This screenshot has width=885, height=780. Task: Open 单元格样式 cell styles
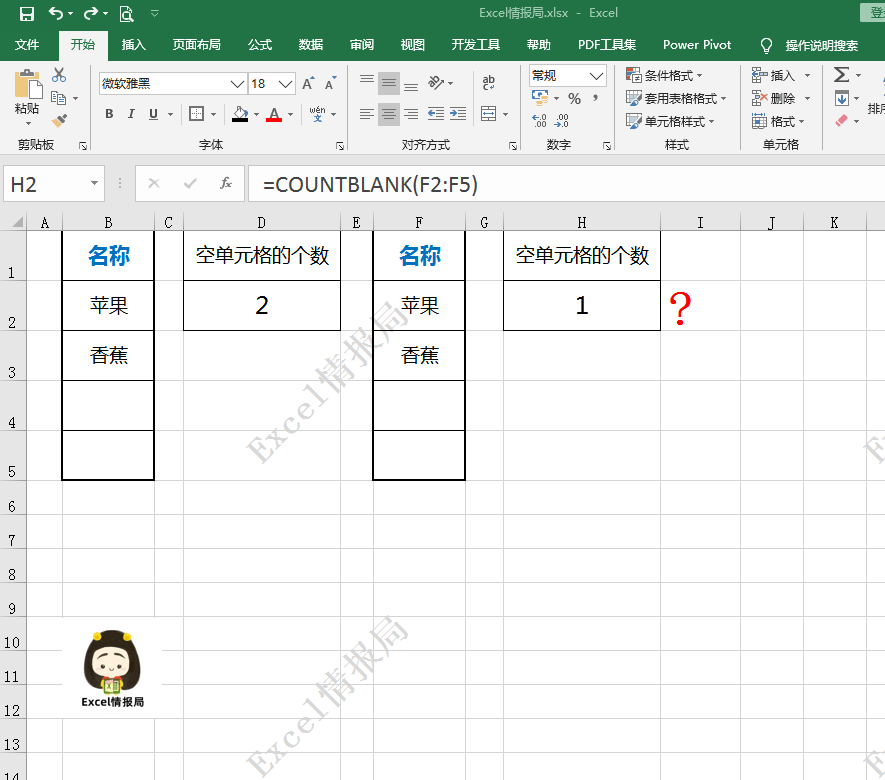click(671, 121)
